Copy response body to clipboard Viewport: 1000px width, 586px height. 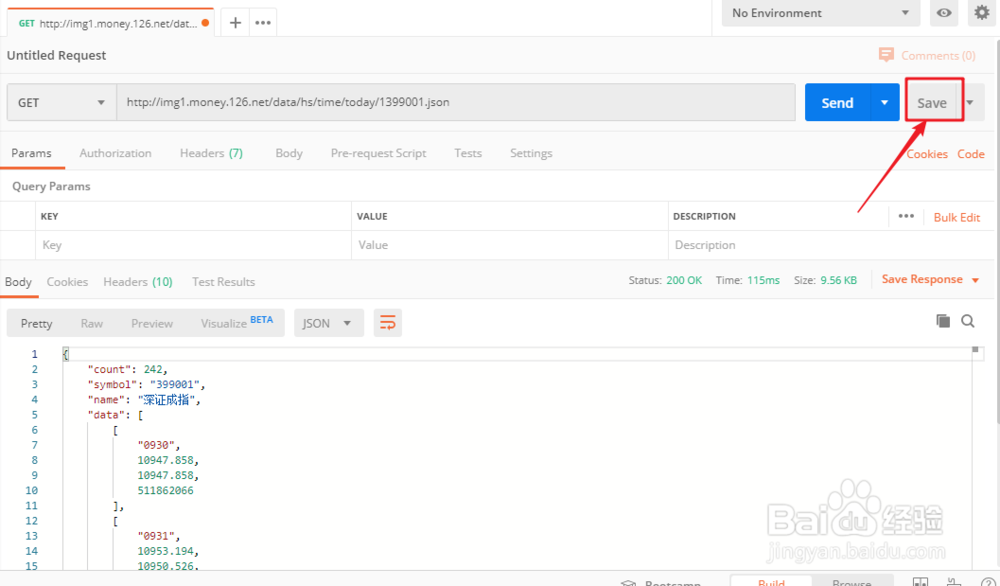pos(943,321)
